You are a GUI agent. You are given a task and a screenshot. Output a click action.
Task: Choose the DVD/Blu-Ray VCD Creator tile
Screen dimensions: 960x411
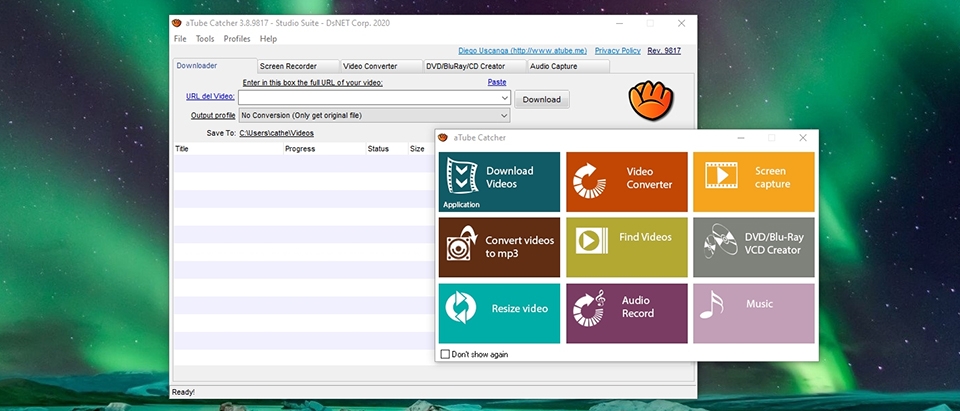[x=753, y=247]
